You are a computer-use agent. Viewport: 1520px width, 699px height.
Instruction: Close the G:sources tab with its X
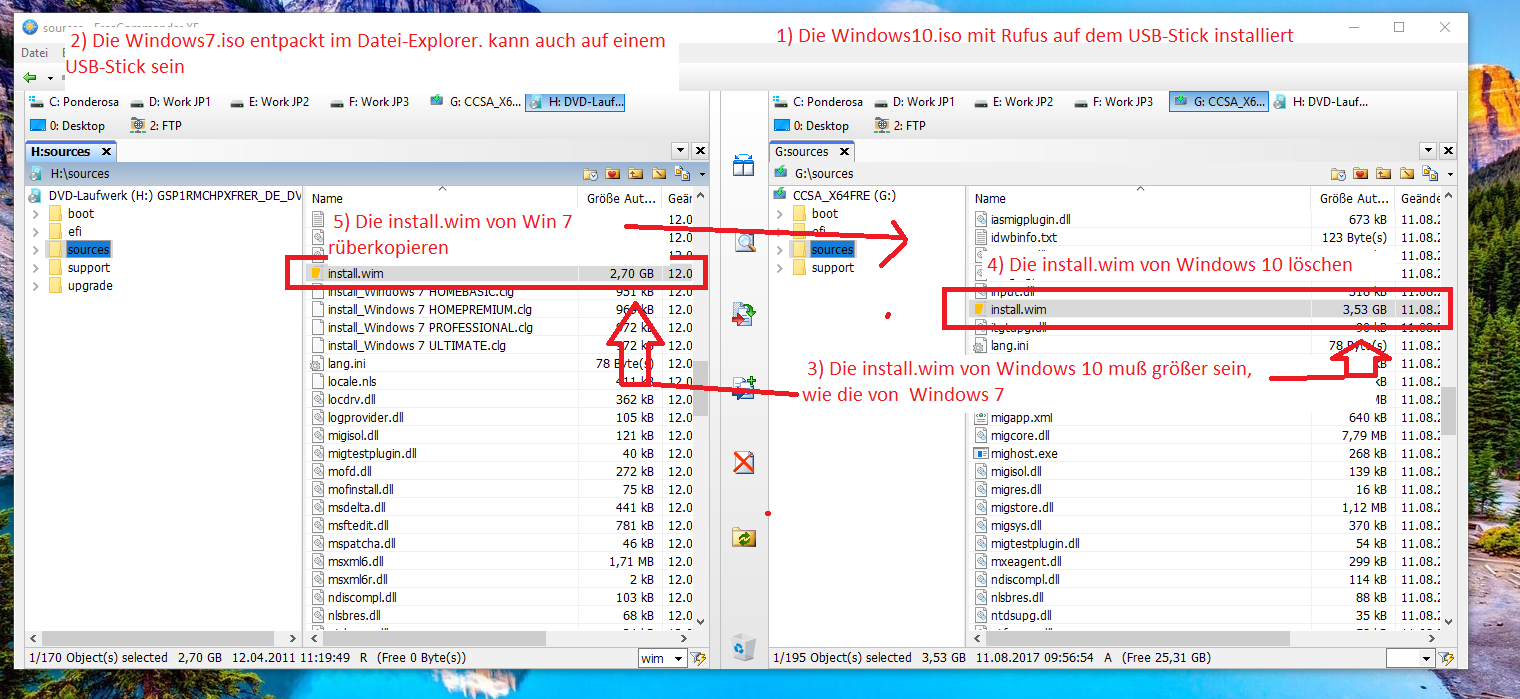pyautogui.click(x=844, y=152)
